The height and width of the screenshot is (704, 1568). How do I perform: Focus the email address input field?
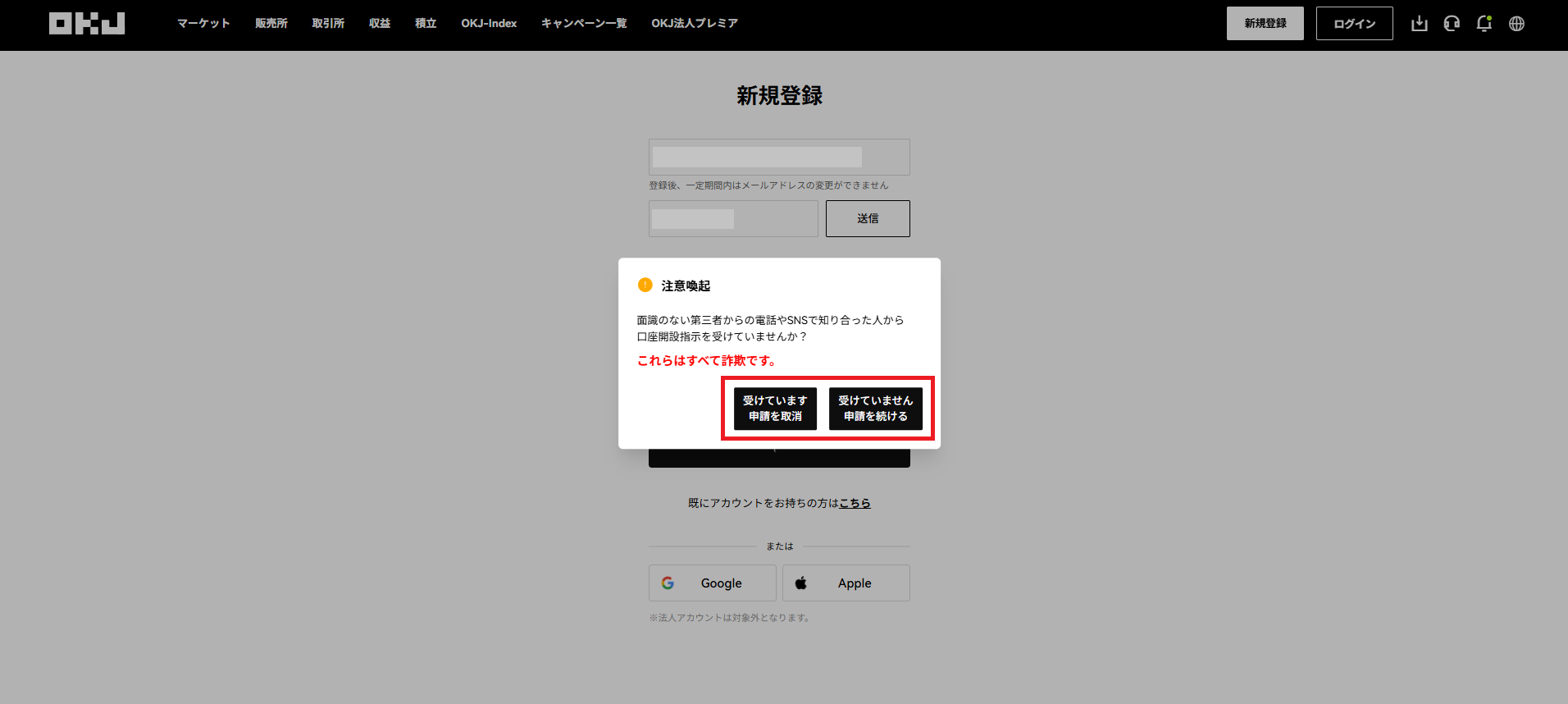779,157
